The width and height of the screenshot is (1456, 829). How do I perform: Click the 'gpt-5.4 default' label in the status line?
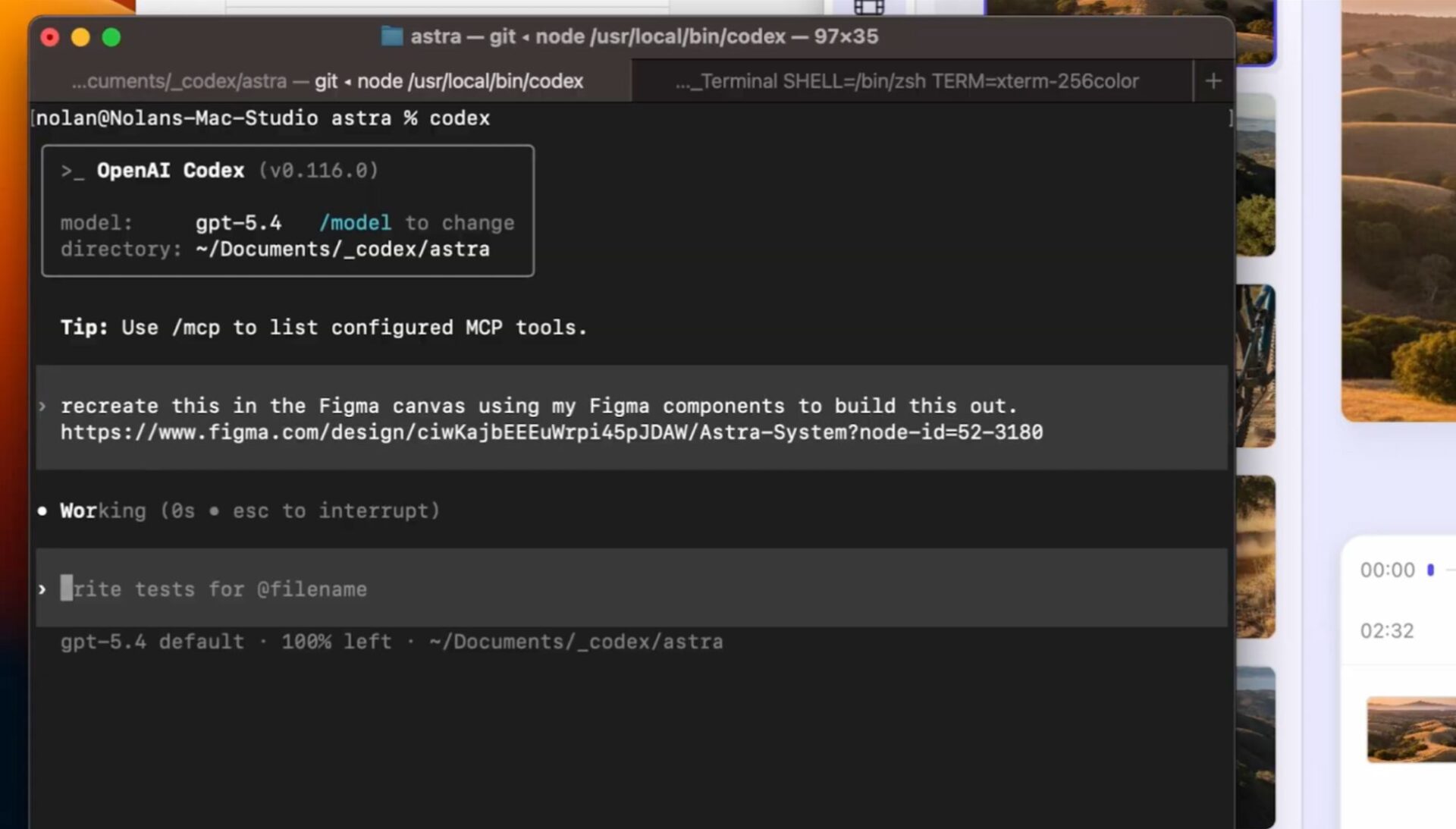152,641
